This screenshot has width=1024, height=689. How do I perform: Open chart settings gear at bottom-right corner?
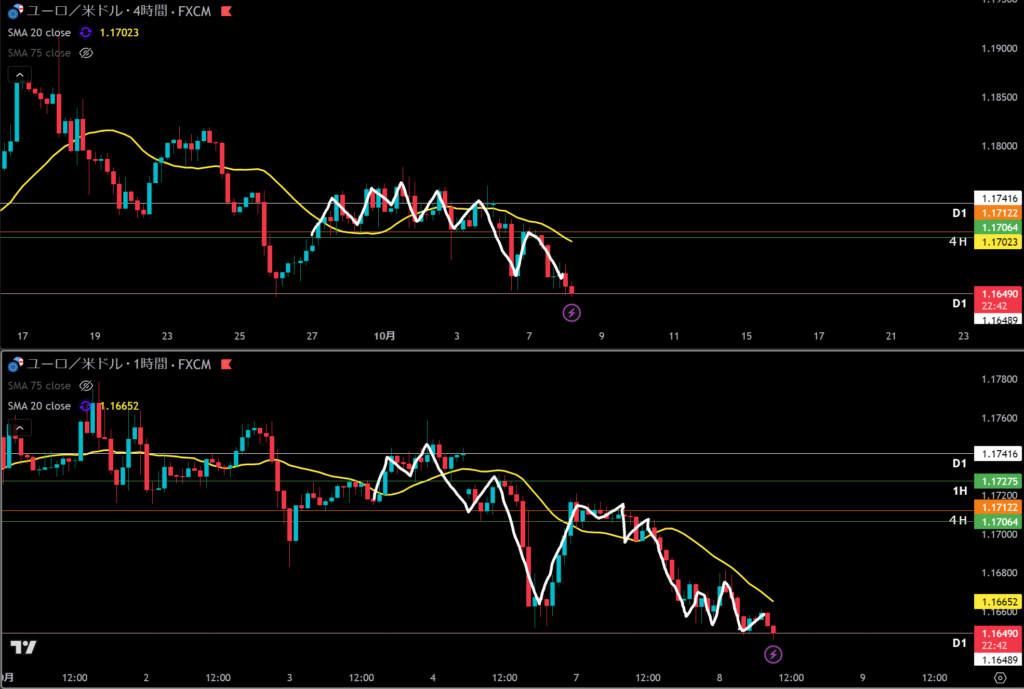998,676
